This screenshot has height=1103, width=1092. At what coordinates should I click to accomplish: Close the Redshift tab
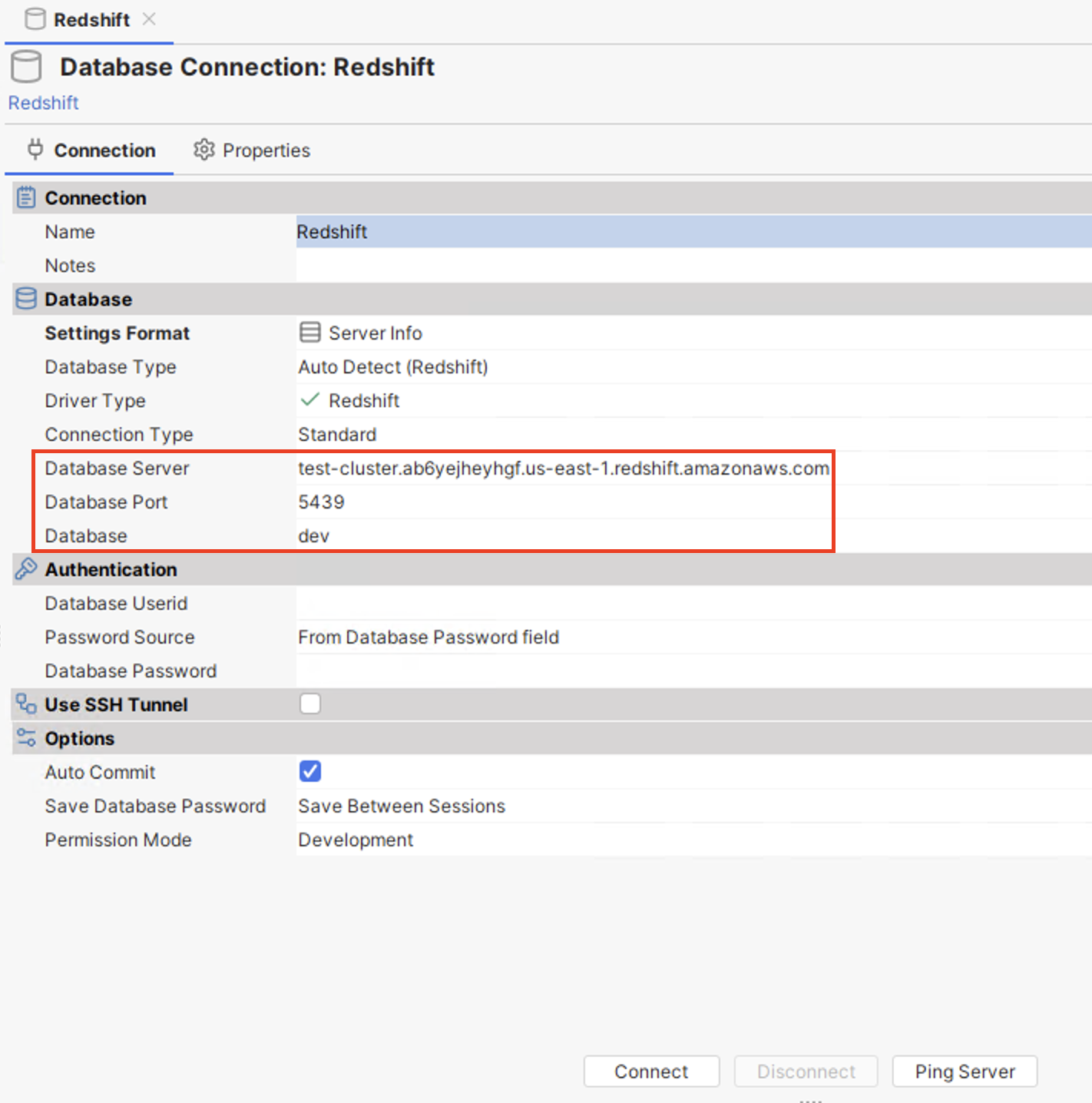tap(149, 19)
